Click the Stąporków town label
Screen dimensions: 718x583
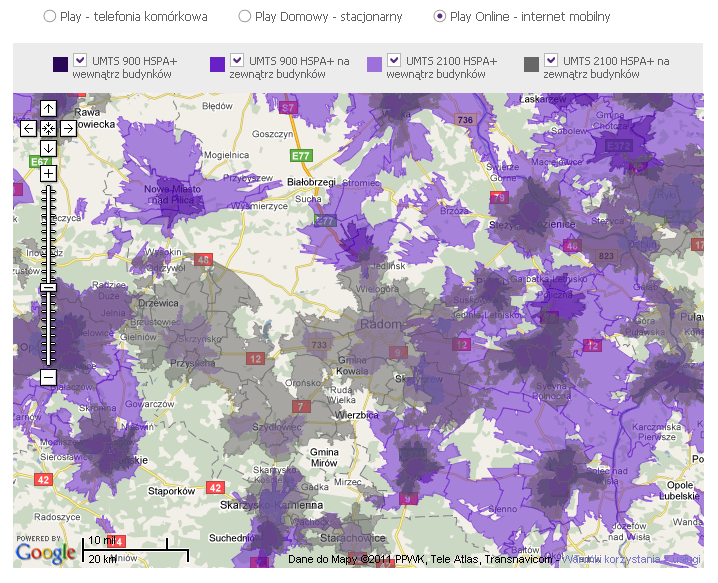pos(171,491)
